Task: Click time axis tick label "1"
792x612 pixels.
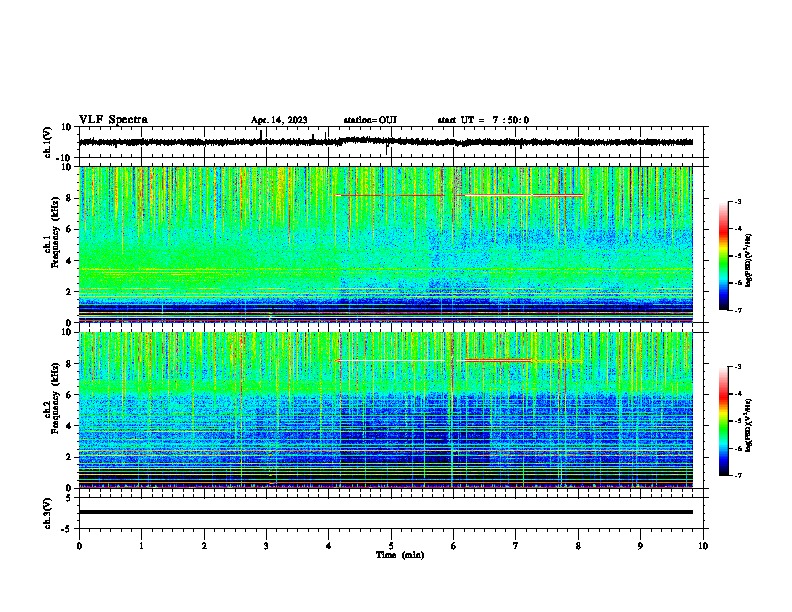Action: tap(141, 546)
